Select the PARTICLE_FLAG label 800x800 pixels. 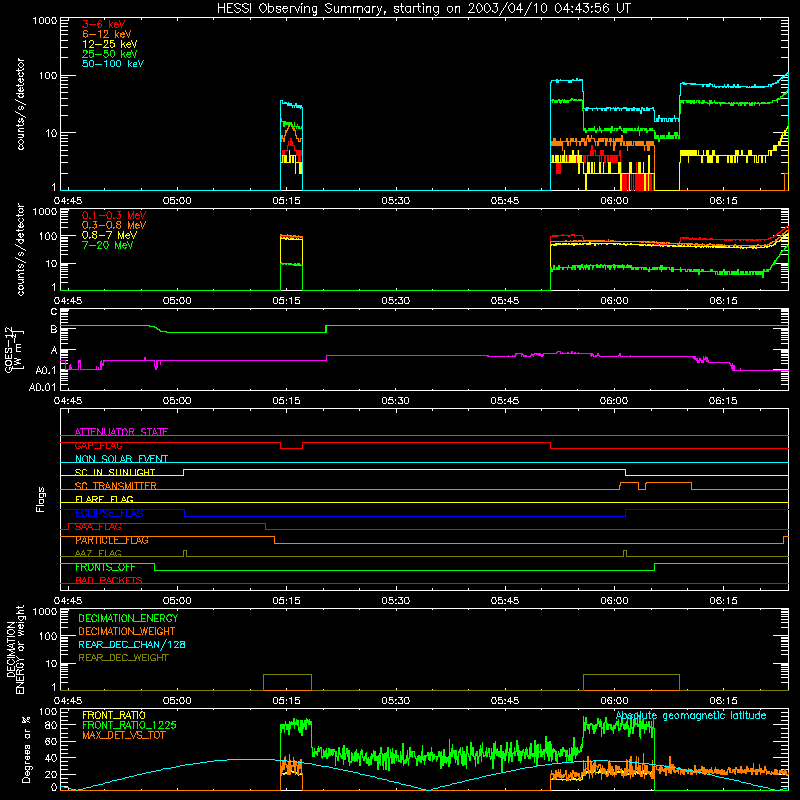click(x=112, y=540)
